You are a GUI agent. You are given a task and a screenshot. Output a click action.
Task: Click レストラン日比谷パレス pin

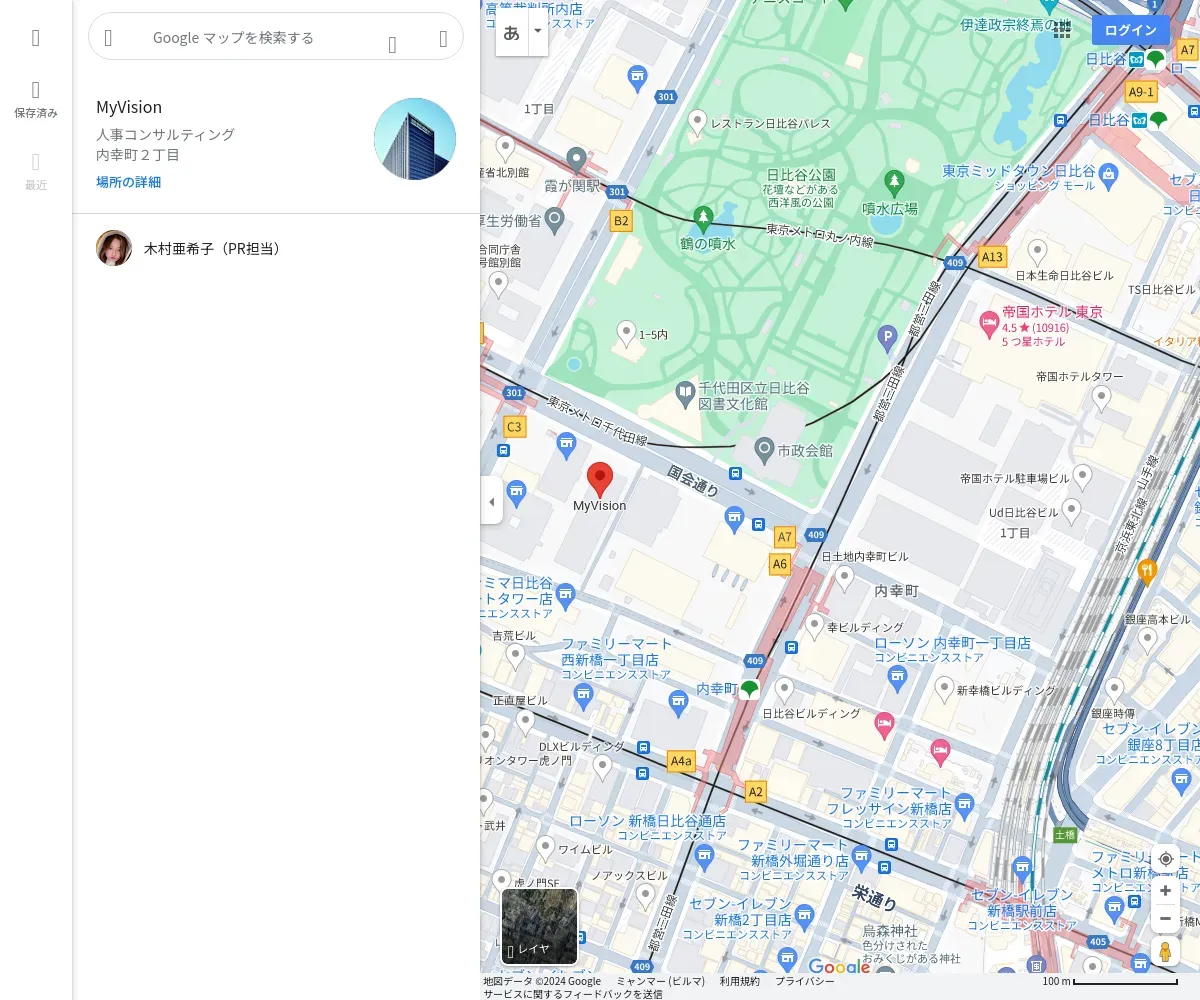[698, 123]
